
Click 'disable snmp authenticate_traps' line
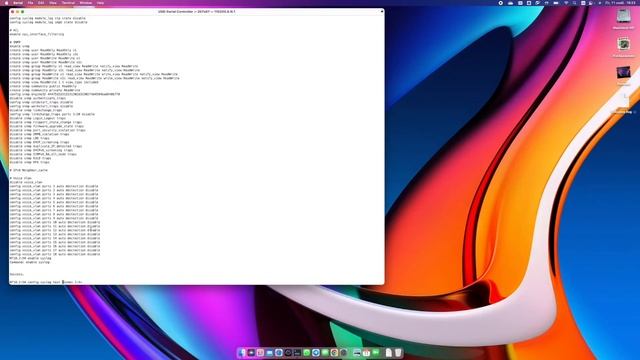38,98
